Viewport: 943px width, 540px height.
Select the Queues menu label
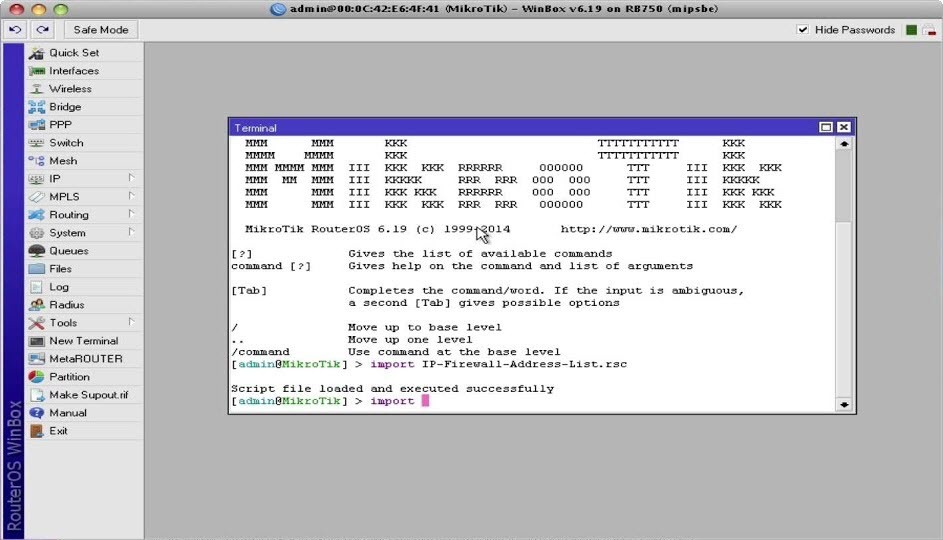coord(69,251)
